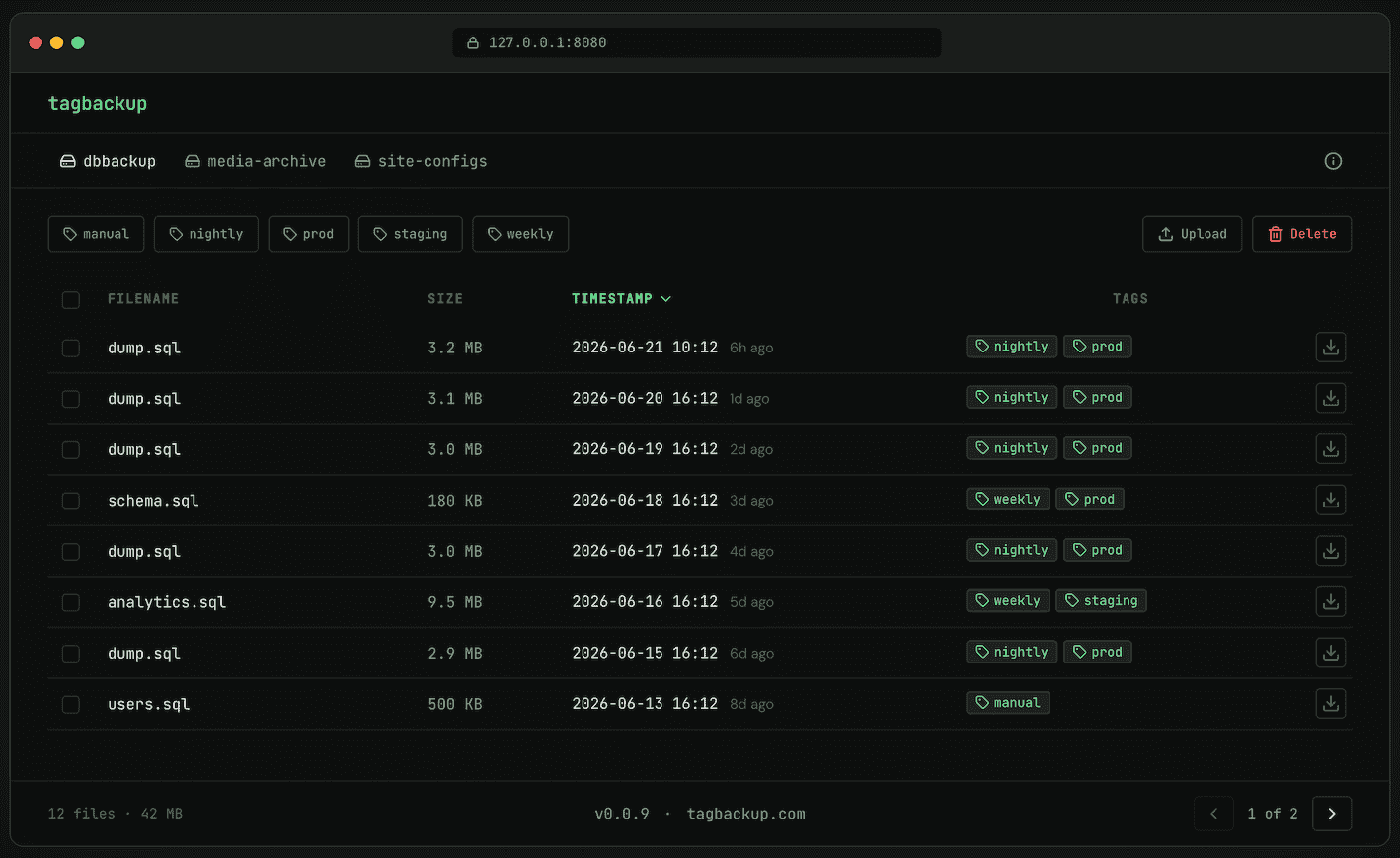Click the '12 files · 42 MB' status text

[x=116, y=814]
